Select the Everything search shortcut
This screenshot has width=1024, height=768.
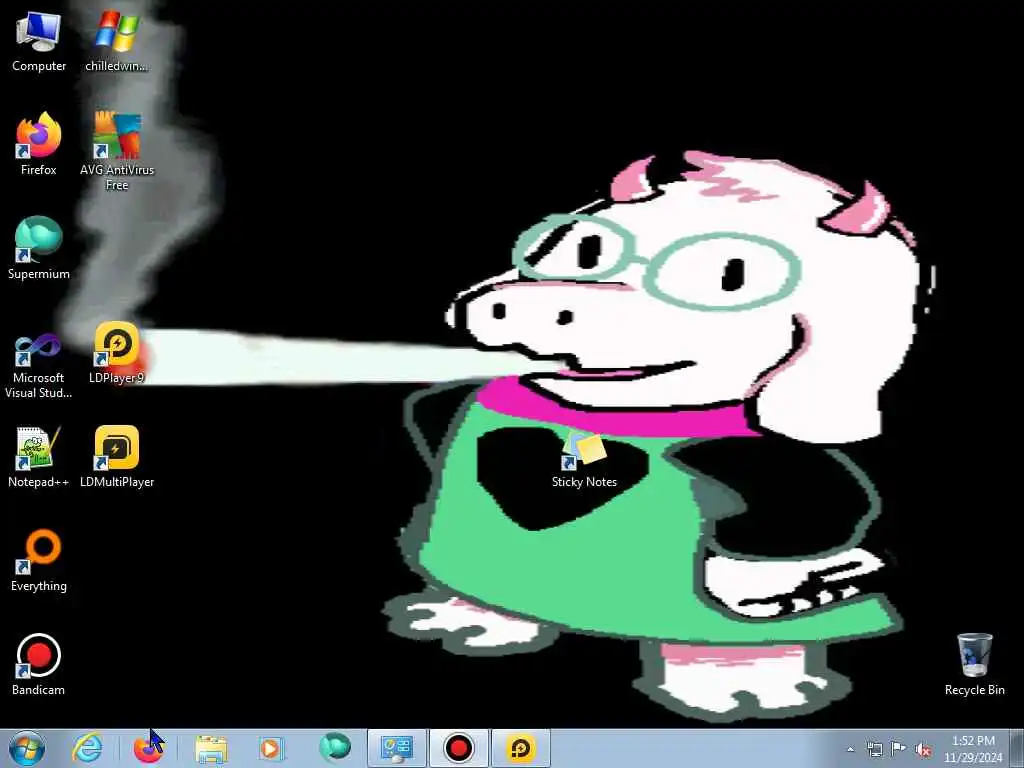click(x=39, y=561)
